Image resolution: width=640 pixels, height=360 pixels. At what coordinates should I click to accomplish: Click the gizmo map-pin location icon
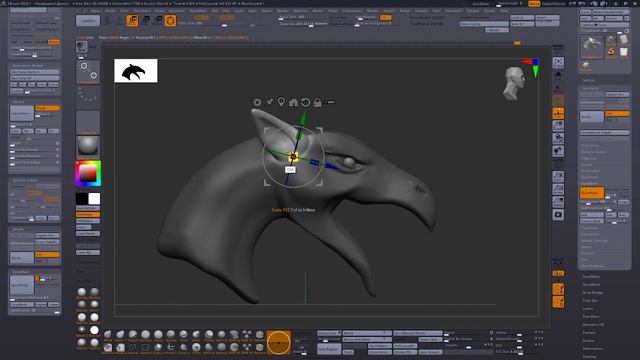pos(281,102)
